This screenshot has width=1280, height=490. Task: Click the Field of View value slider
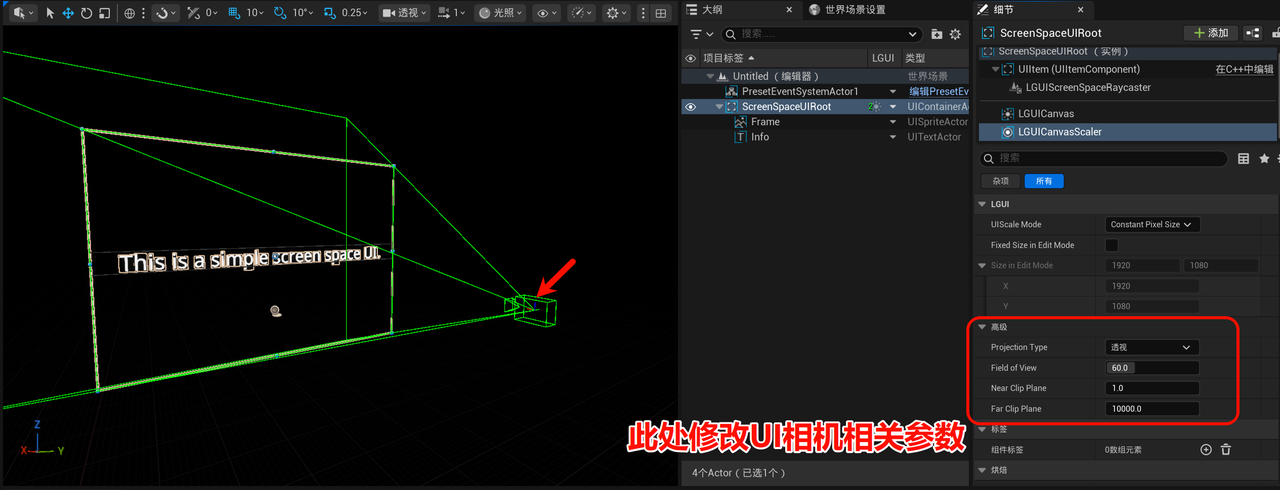pyautogui.click(x=1152, y=368)
